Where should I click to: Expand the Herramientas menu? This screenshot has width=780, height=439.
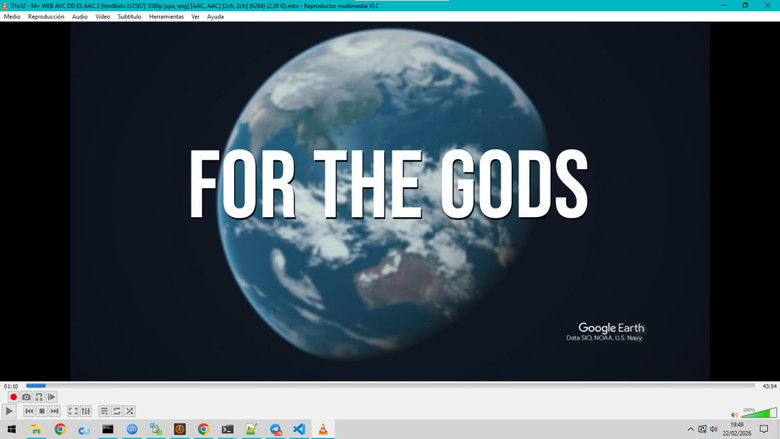(x=166, y=17)
